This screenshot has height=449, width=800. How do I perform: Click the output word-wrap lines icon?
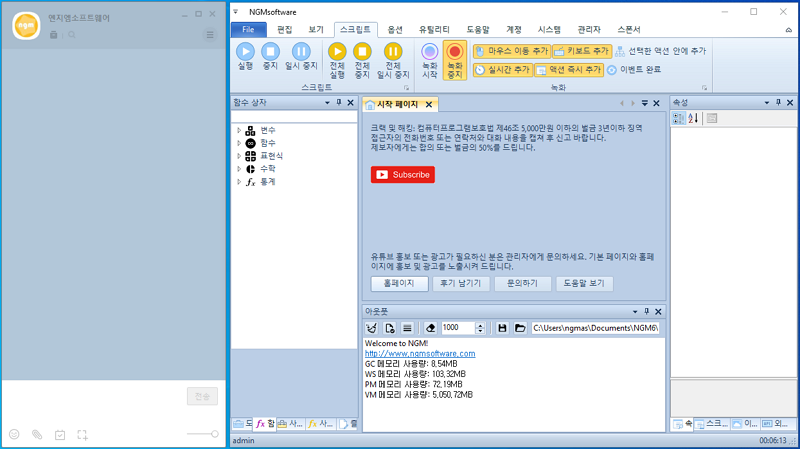click(407, 328)
